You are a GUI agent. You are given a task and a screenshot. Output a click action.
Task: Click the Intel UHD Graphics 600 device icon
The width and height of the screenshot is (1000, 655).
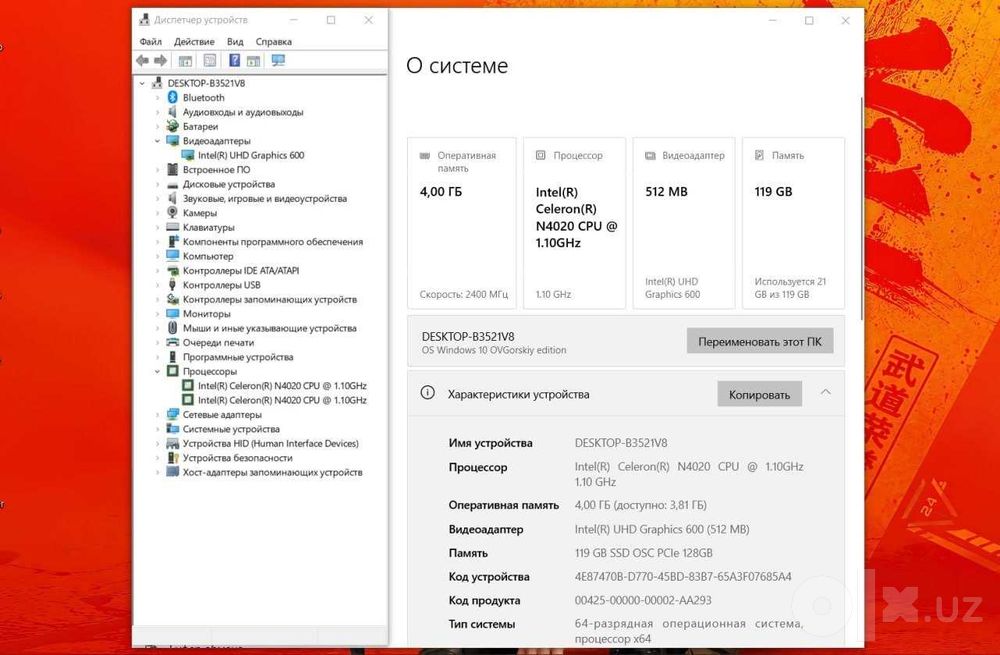pyautogui.click(x=188, y=155)
